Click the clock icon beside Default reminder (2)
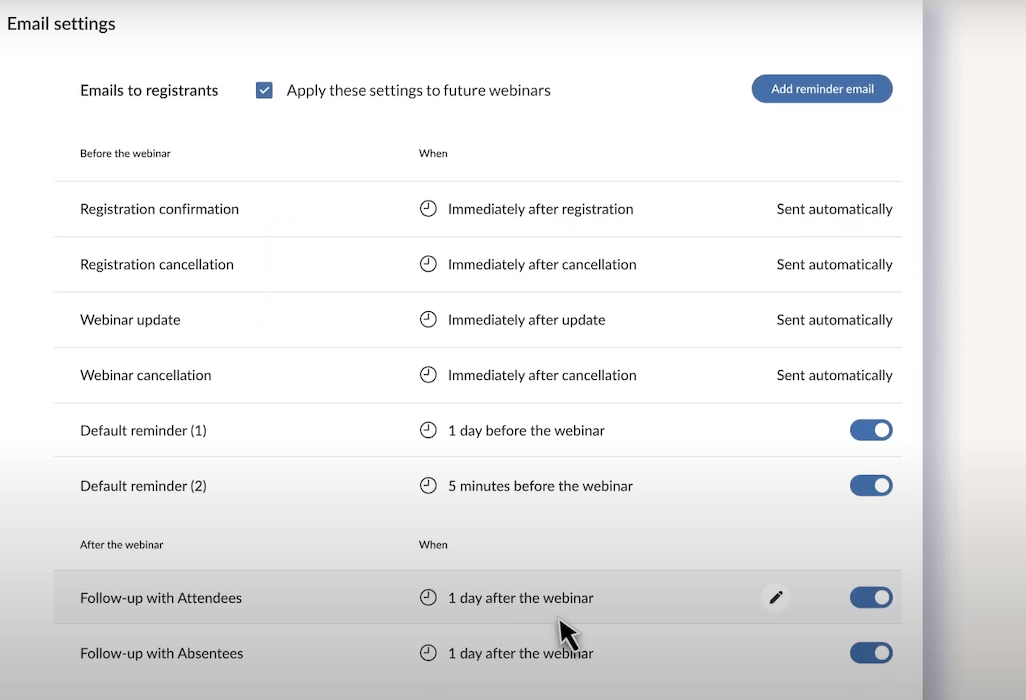 pos(428,485)
